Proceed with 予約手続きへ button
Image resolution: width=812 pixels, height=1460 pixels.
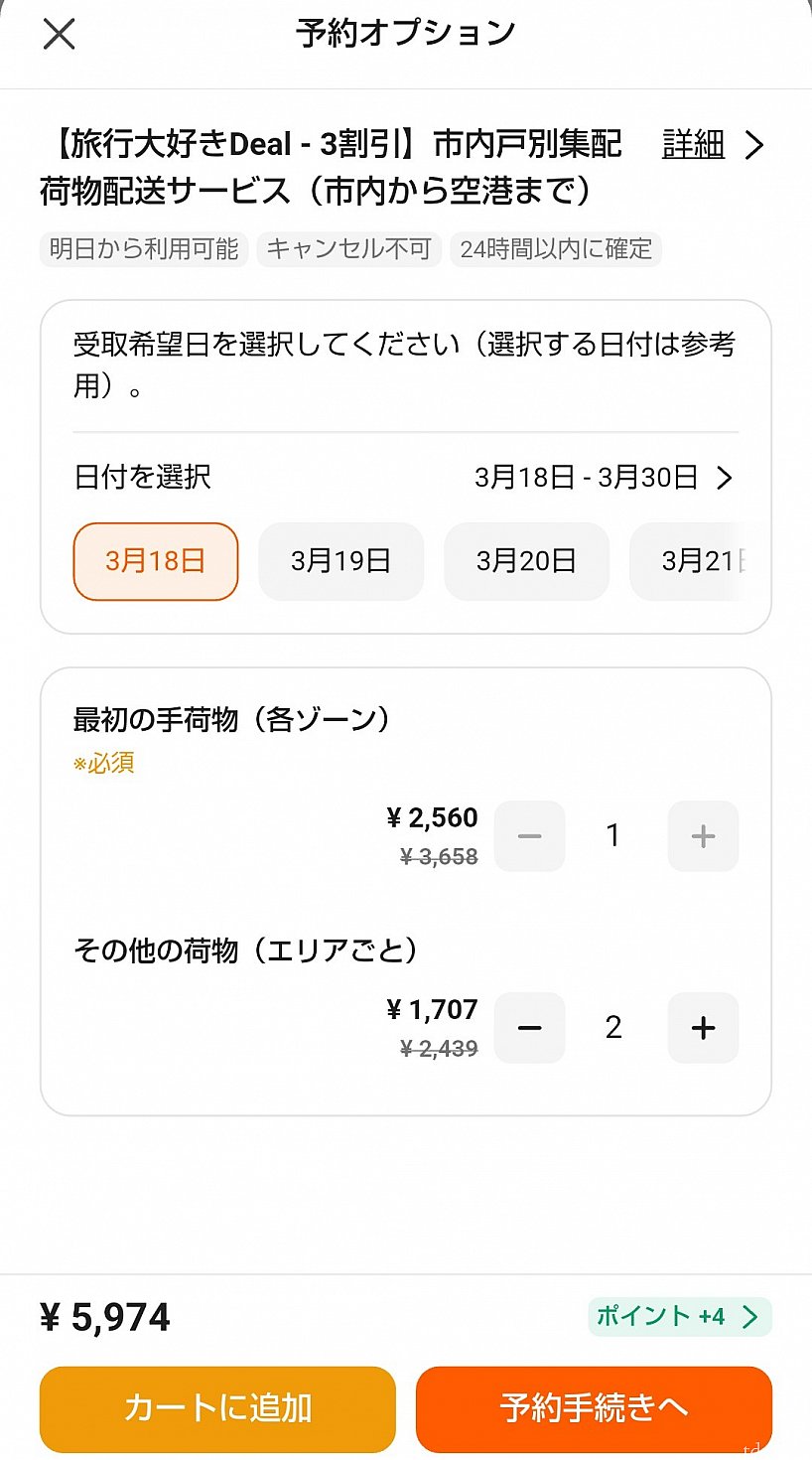(594, 1408)
